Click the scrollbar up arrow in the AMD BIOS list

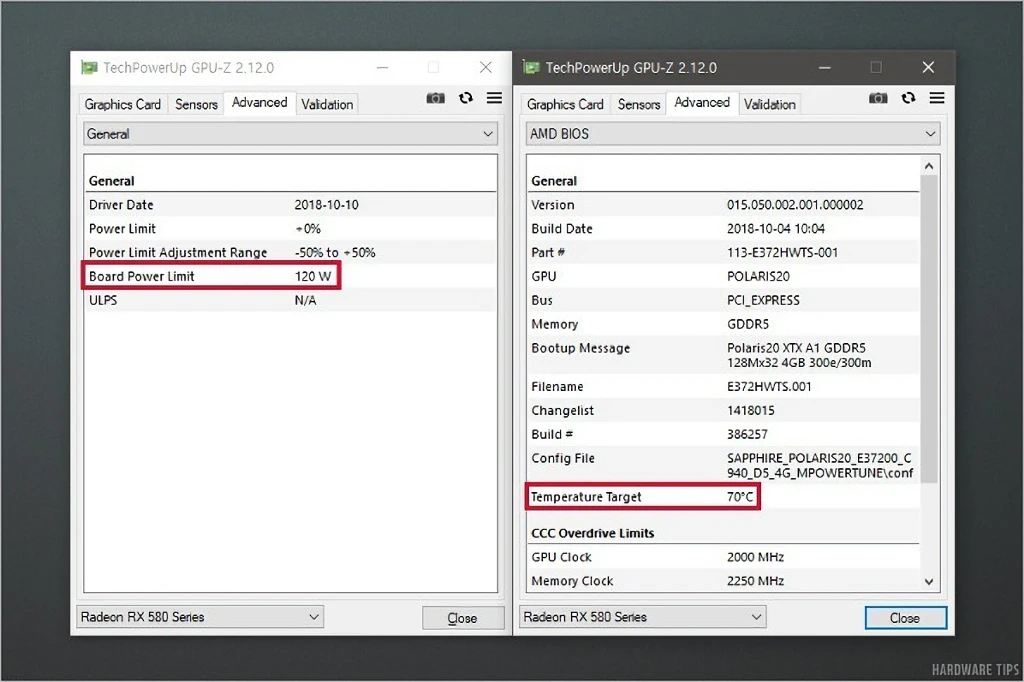pos(929,167)
